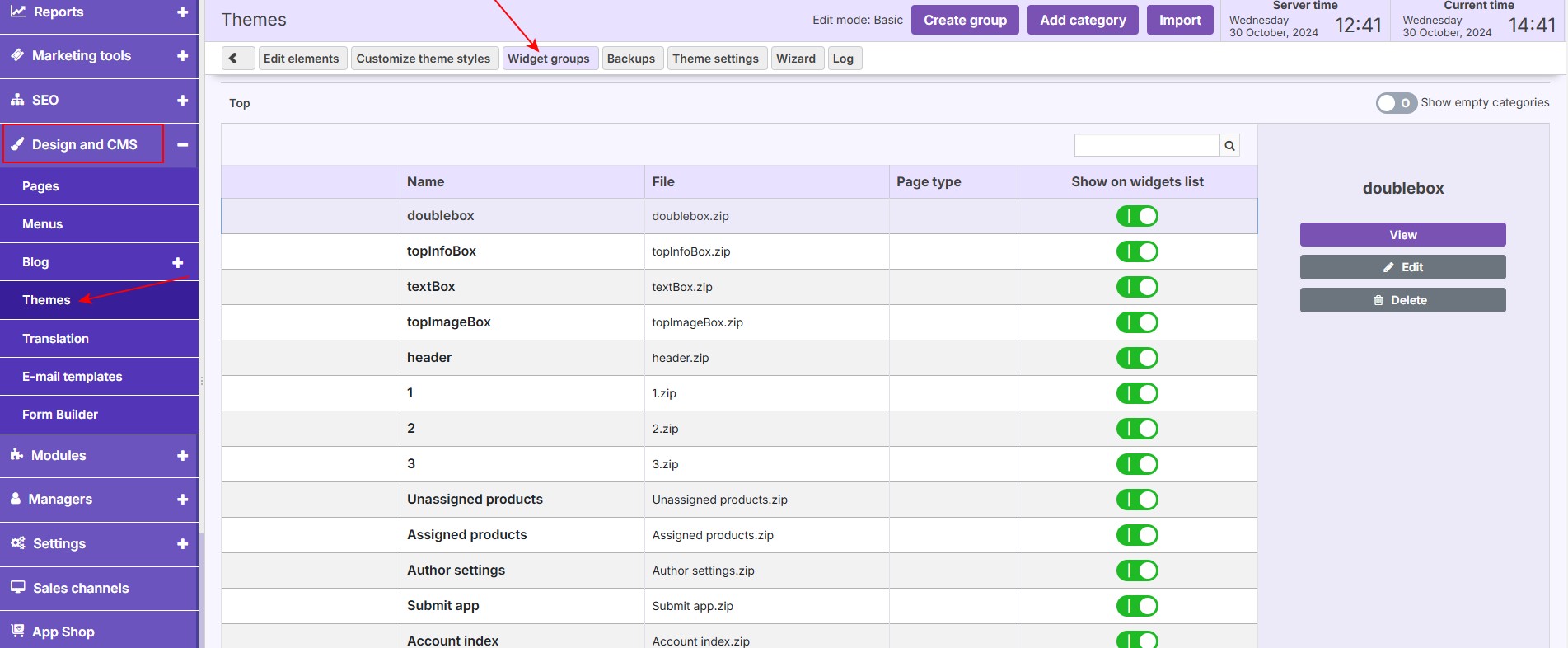The width and height of the screenshot is (1568, 648).
Task: Click the Marketing tools tag icon
Action: pos(17,55)
